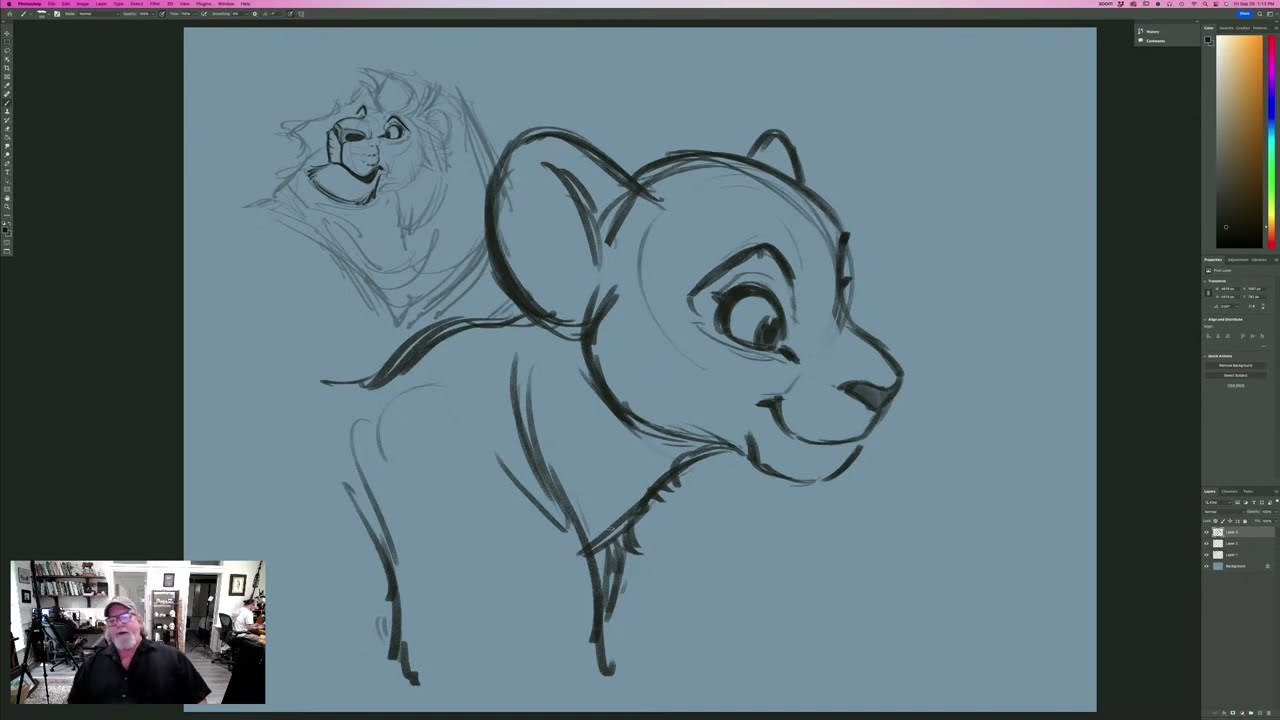Click the Share button

[x=1245, y=13]
